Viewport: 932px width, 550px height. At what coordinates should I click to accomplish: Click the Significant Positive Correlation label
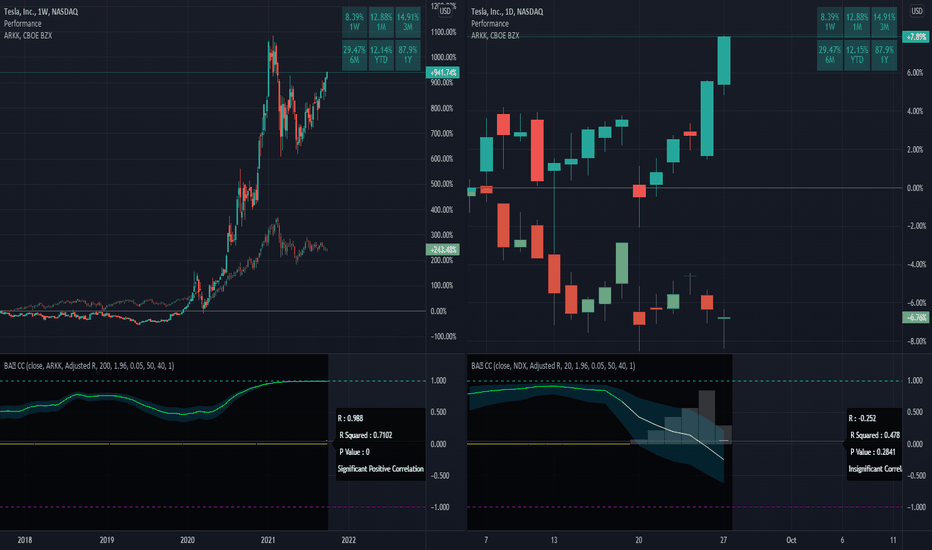point(380,469)
